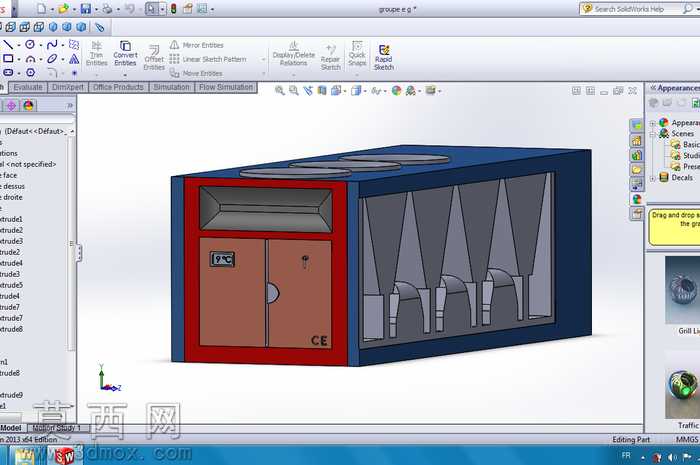Select the Polygon sketch tool
Image resolution: width=700 pixels, height=465 pixels.
pos(30,72)
